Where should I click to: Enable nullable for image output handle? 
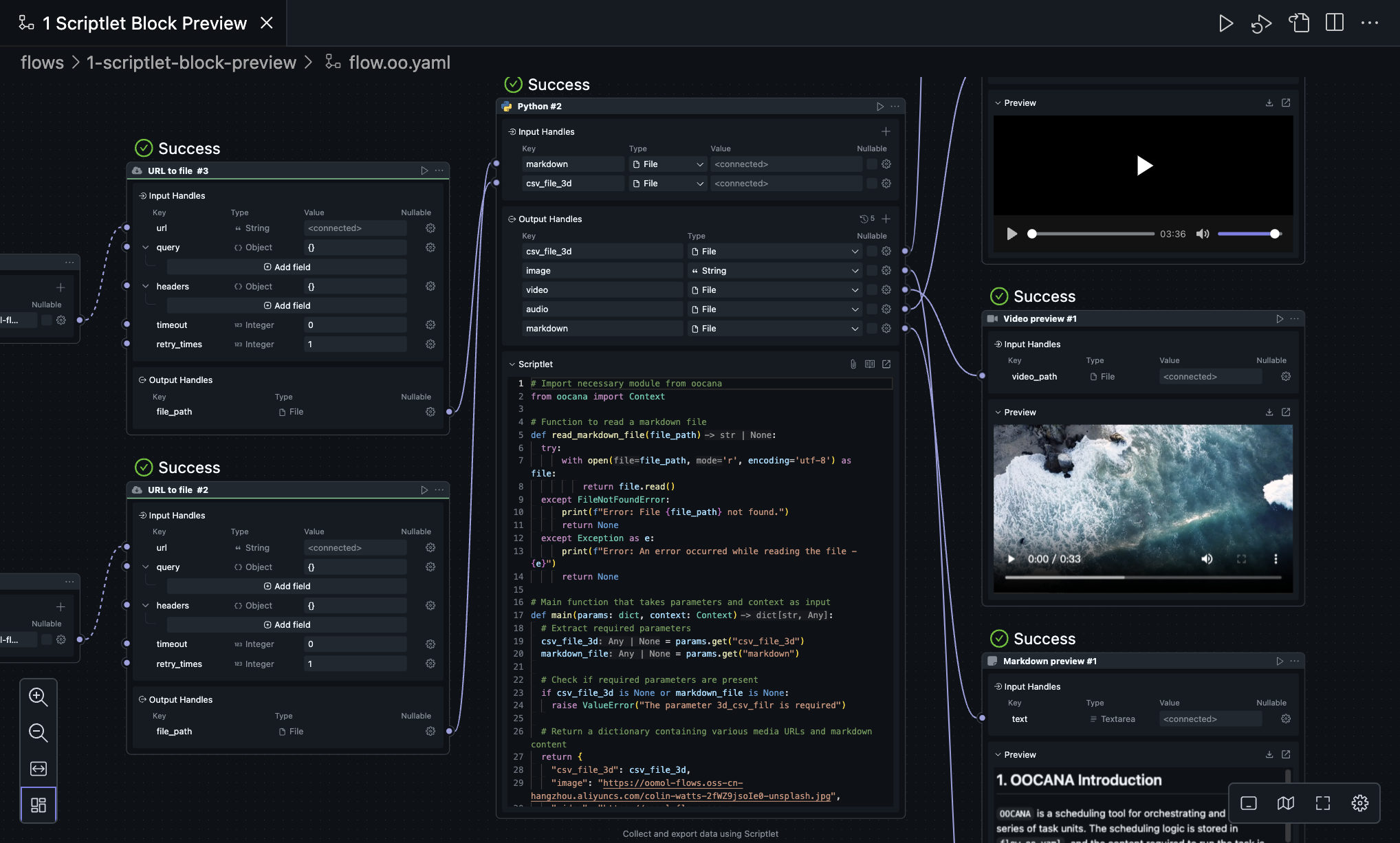coord(871,271)
